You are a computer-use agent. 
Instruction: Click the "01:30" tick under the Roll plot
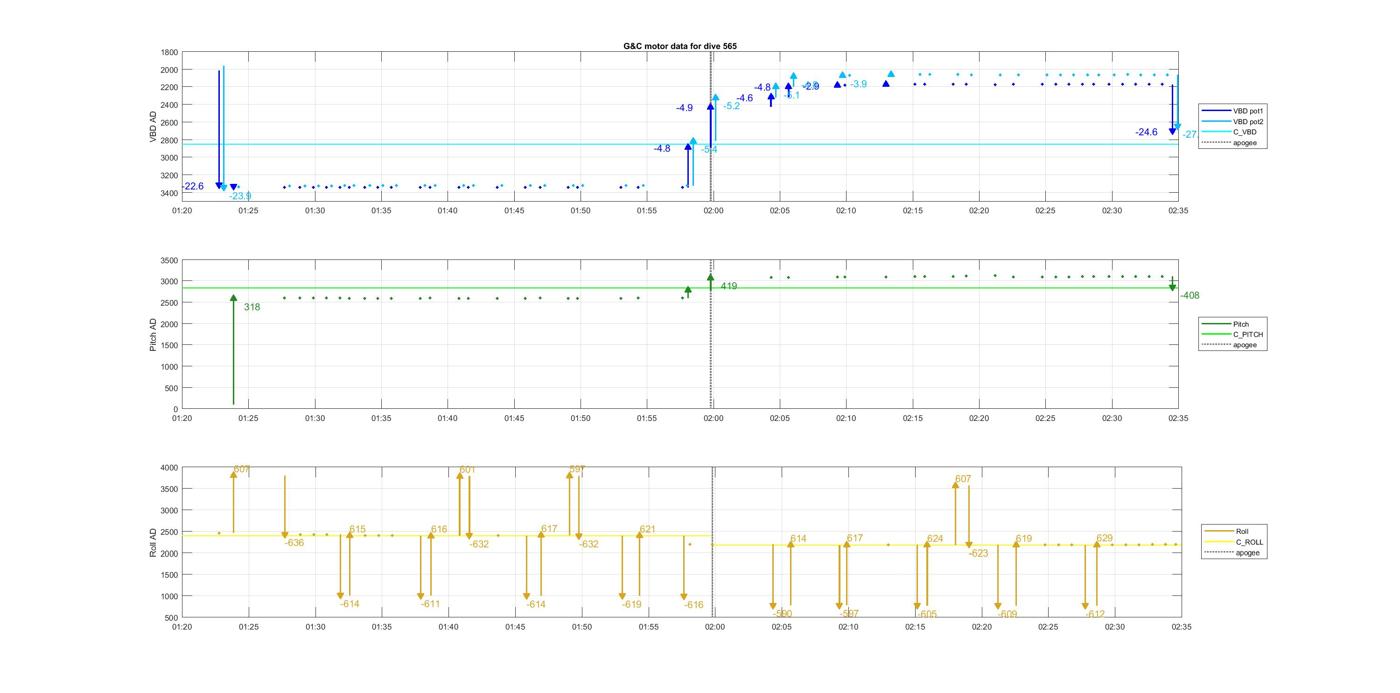[315, 627]
